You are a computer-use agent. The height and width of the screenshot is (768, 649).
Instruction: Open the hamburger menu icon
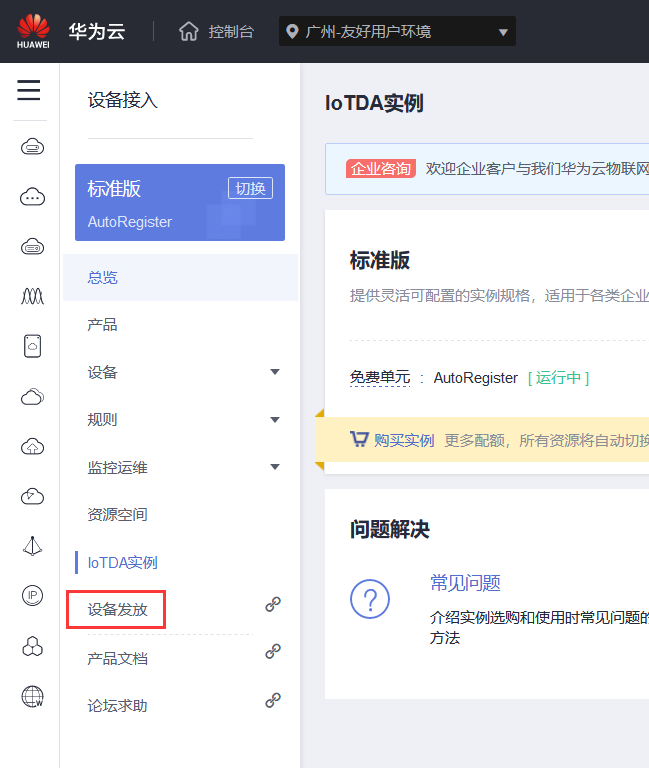(29, 90)
